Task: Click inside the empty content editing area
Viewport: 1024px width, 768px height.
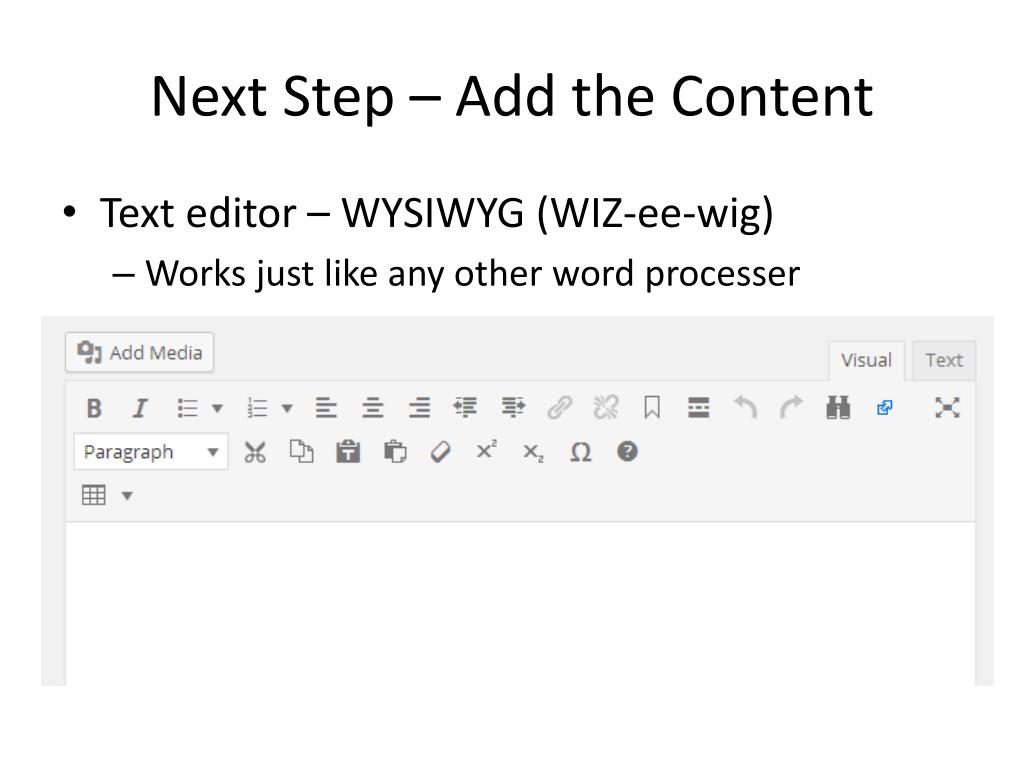Action: coord(520,604)
